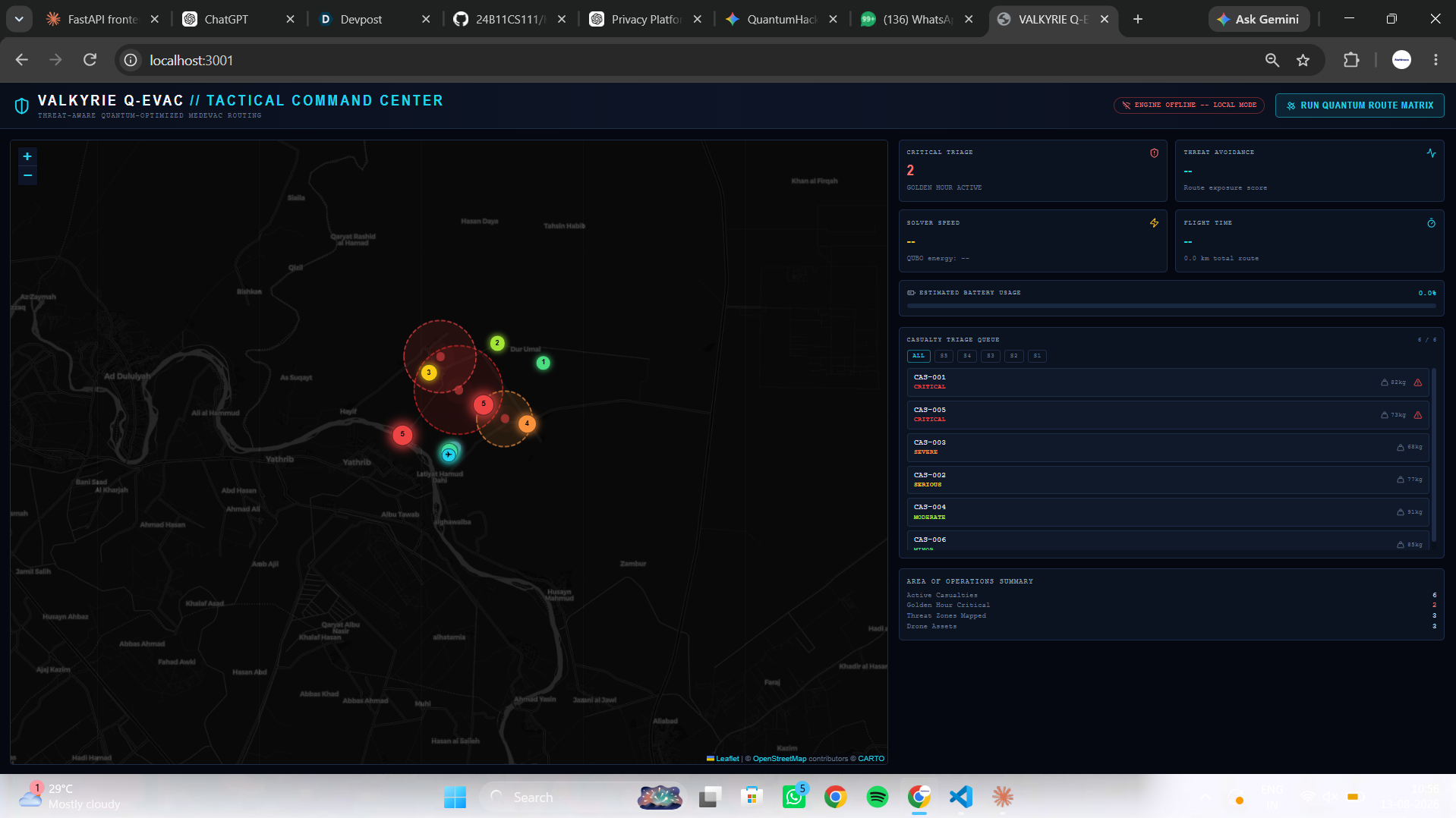Image resolution: width=1456 pixels, height=818 pixels.
Task: Click the Solver Speed lightning bolt icon
Action: point(1154,223)
